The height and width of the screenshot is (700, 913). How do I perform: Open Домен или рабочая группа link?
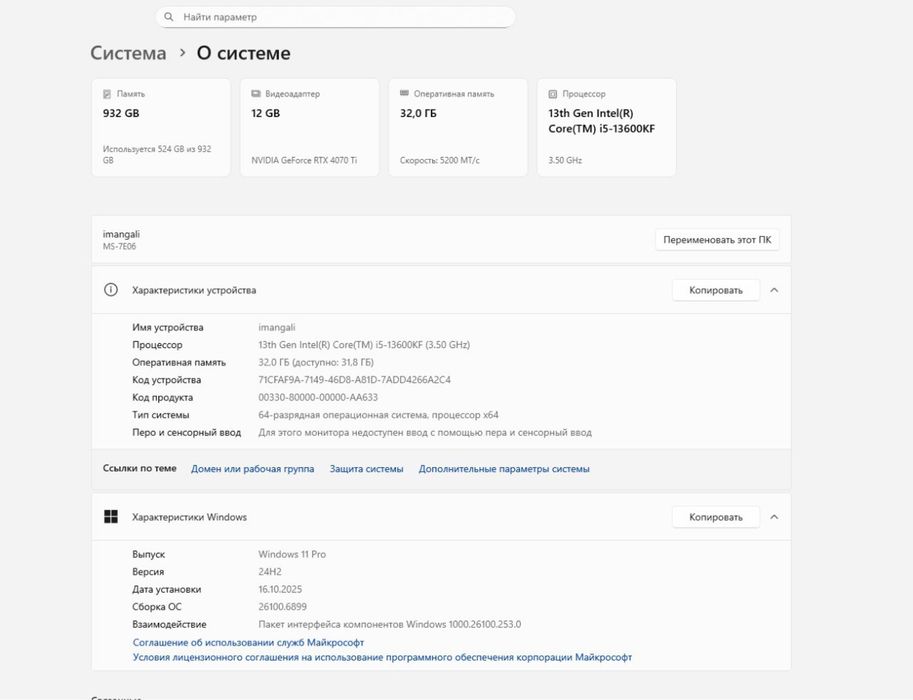252,469
